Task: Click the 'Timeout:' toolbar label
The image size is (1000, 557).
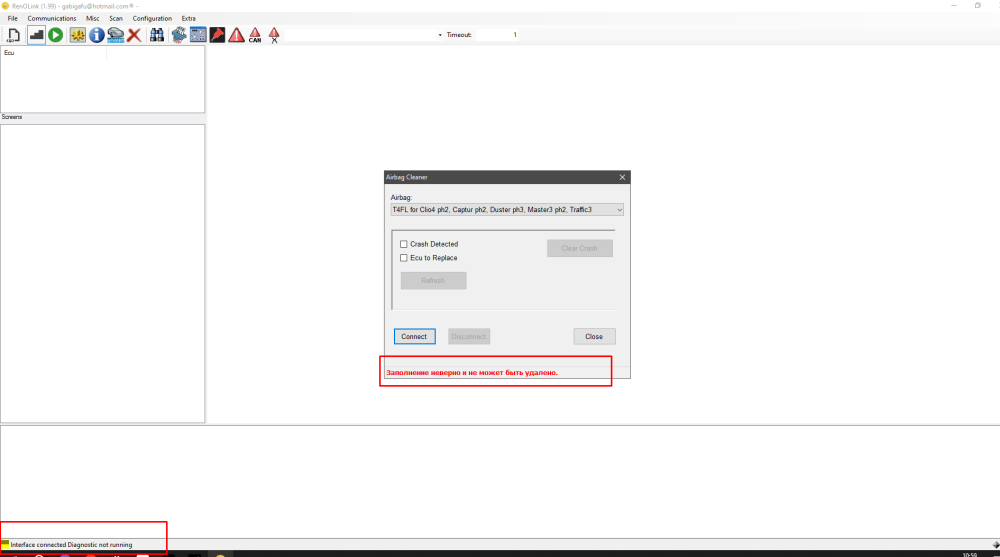Action: [459, 35]
